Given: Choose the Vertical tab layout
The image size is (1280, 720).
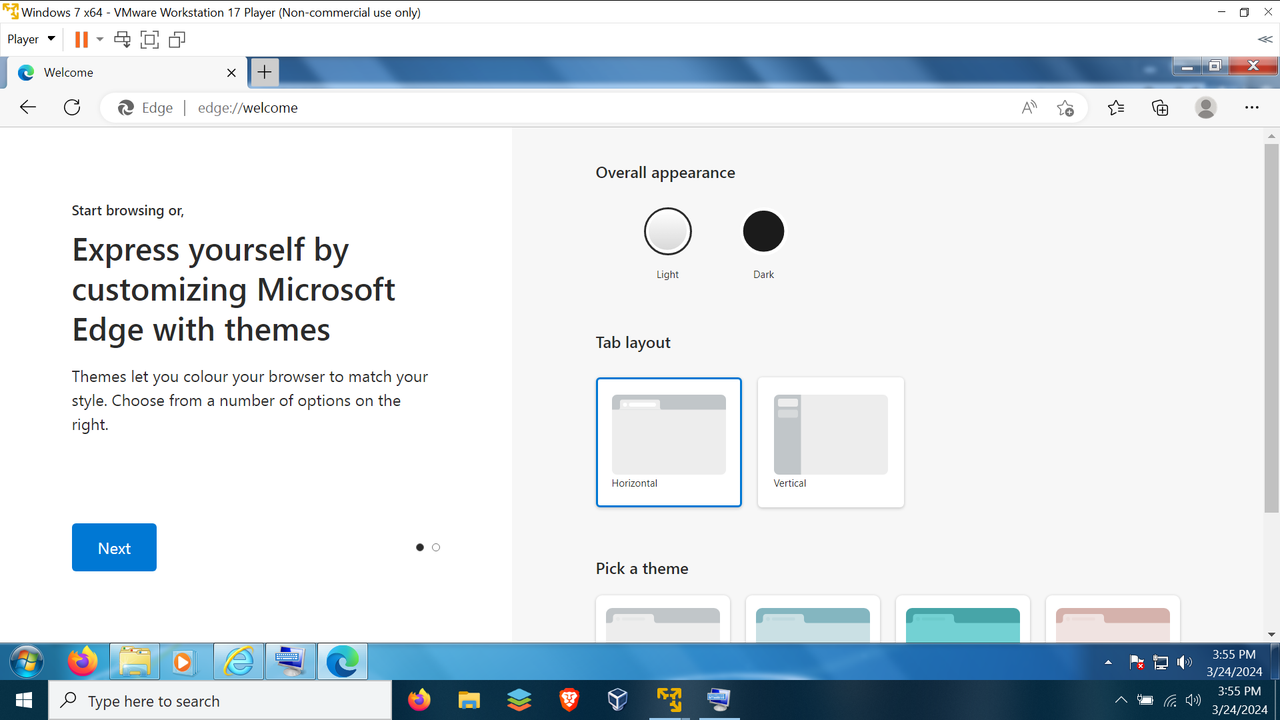Looking at the screenshot, I should [x=831, y=442].
